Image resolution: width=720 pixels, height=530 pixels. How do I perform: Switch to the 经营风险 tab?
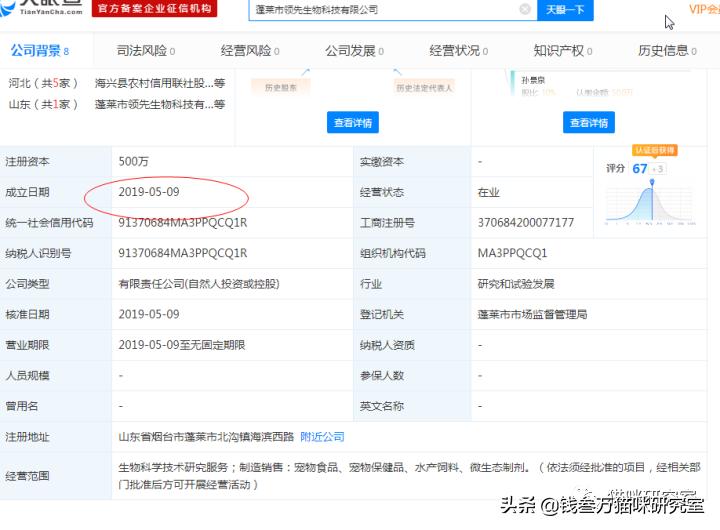click(250, 51)
